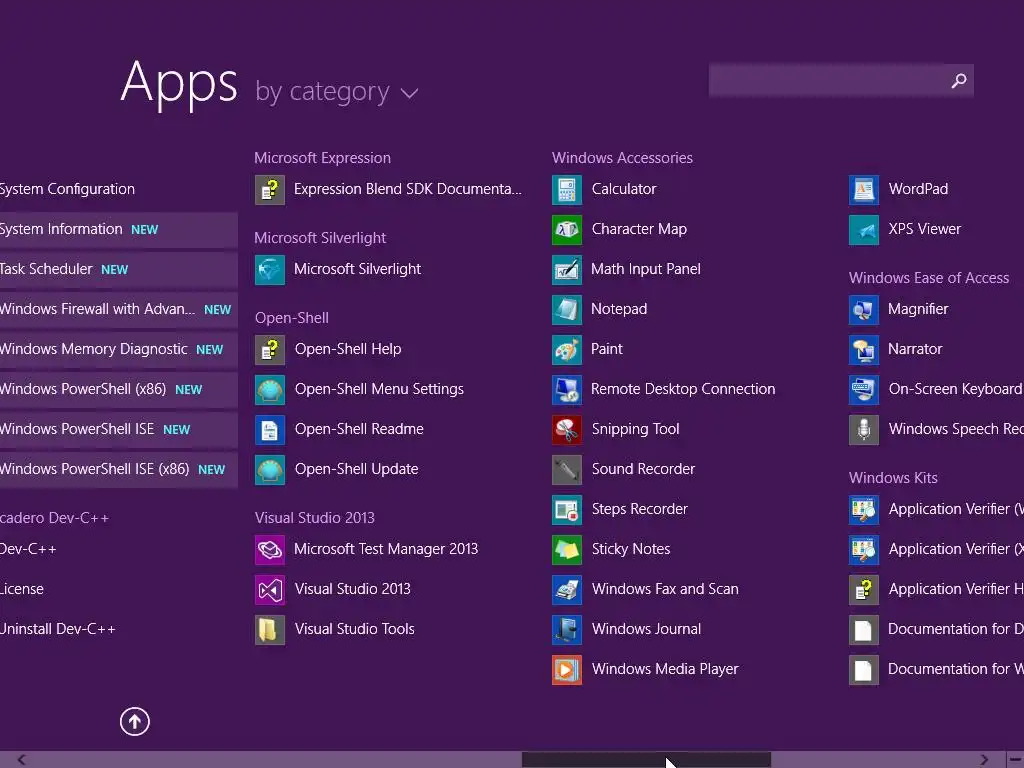Open Remote Desktop Connection icon
The height and width of the screenshot is (768, 1024).
[566, 390]
